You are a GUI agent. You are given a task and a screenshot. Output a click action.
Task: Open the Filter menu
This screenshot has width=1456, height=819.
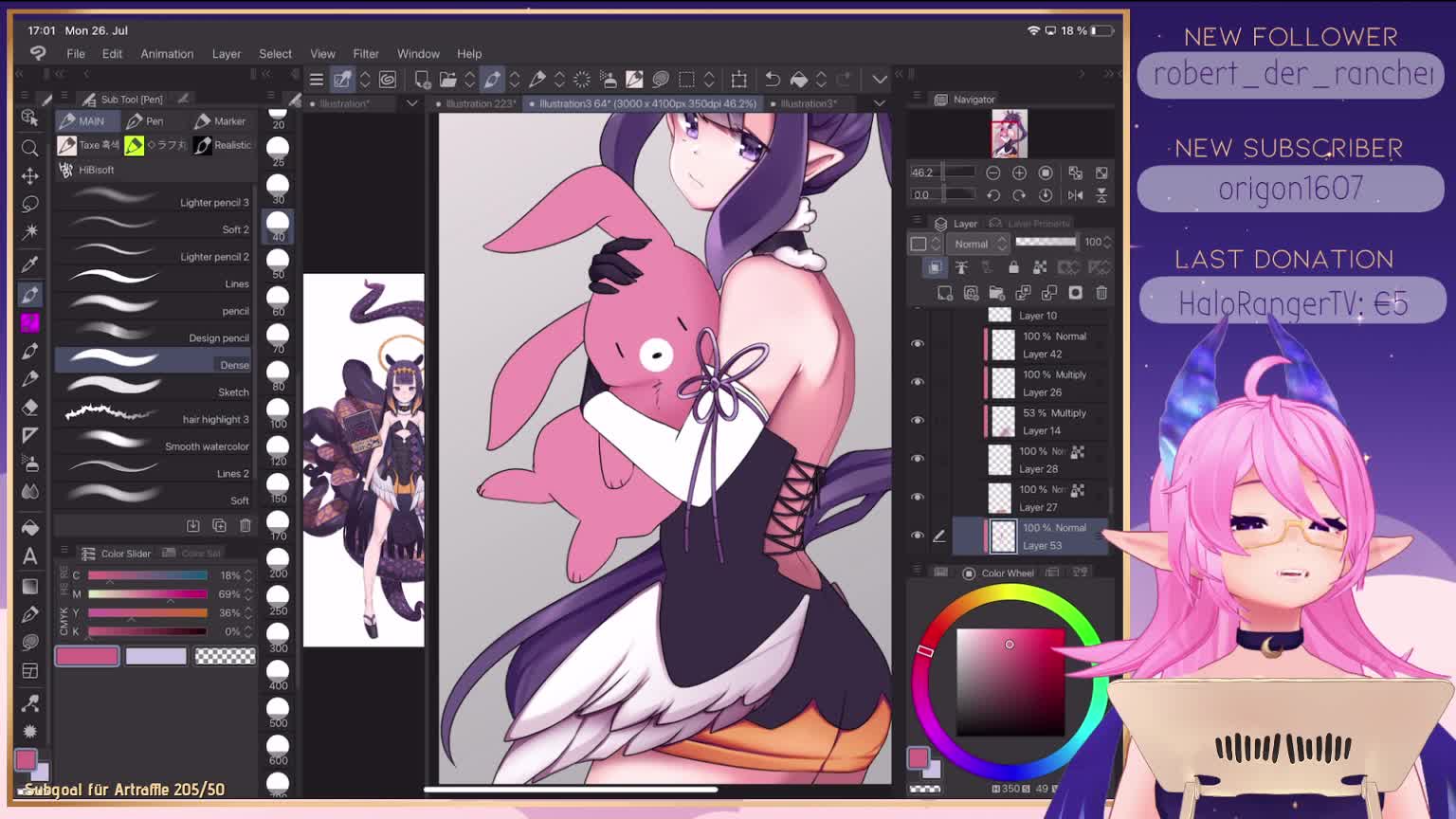click(x=366, y=54)
